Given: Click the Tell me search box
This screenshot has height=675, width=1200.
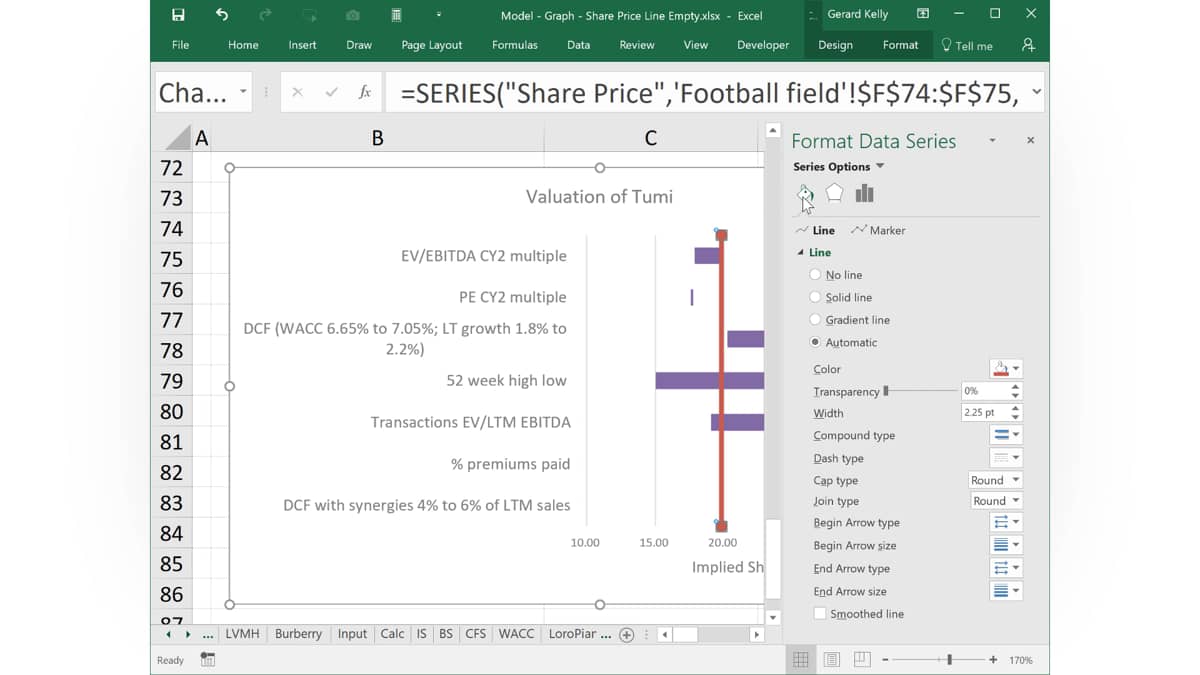Looking at the screenshot, I should (x=967, y=45).
